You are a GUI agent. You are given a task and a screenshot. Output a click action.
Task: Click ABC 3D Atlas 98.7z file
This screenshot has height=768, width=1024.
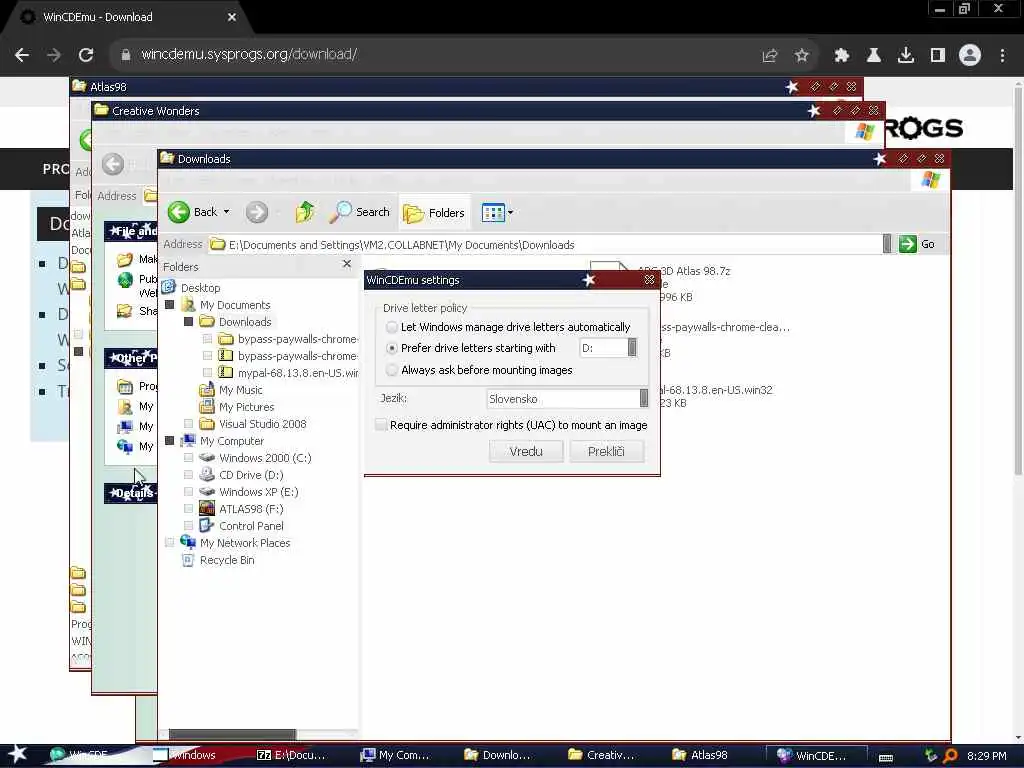[684, 271]
